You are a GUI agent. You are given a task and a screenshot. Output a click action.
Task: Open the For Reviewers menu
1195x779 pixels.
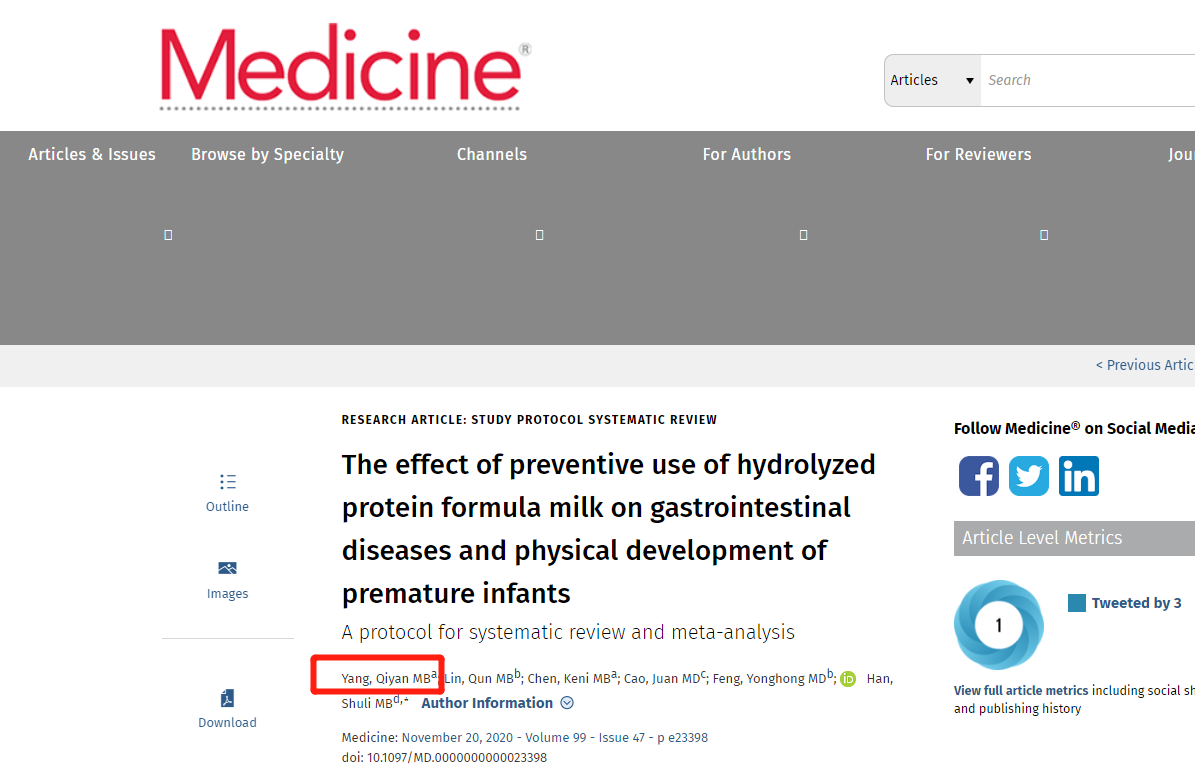click(979, 154)
